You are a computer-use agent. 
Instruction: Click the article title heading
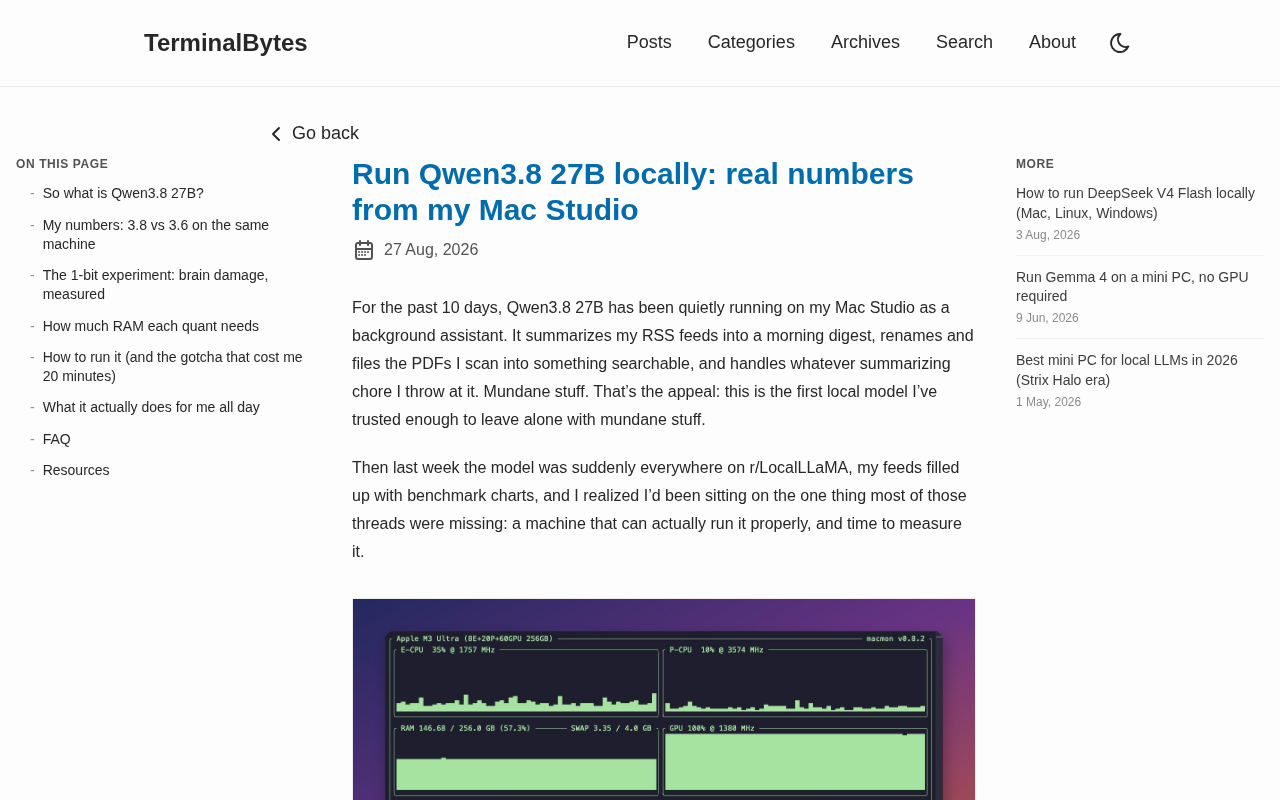[x=633, y=191]
